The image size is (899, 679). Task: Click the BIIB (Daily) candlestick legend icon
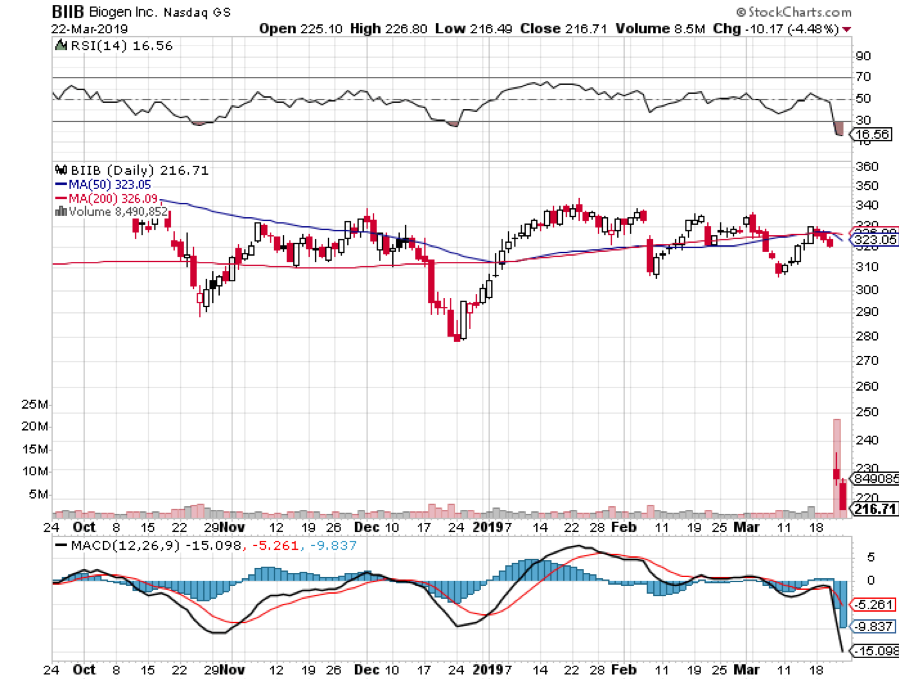click(58, 171)
